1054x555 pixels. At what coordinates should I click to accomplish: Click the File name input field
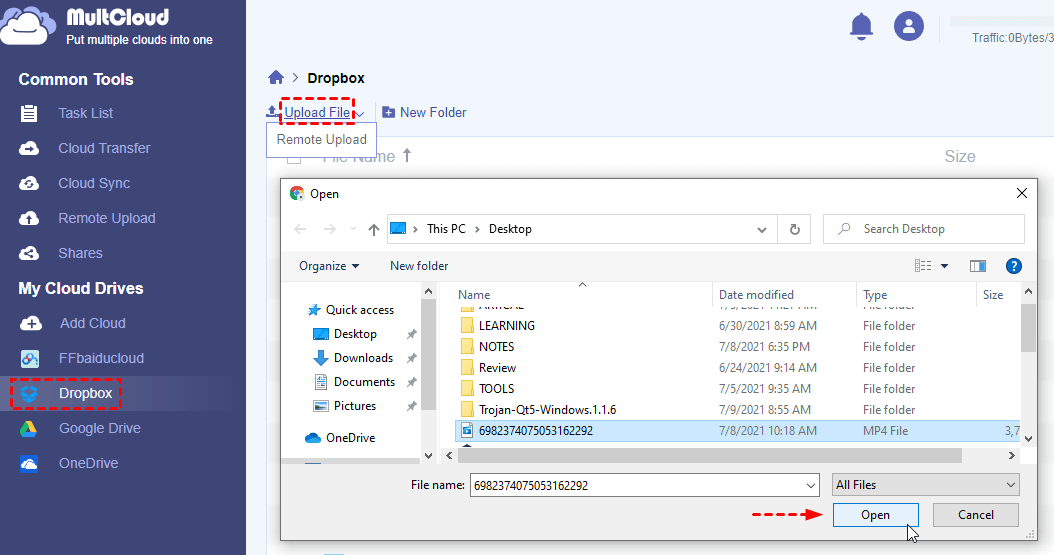point(637,485)
